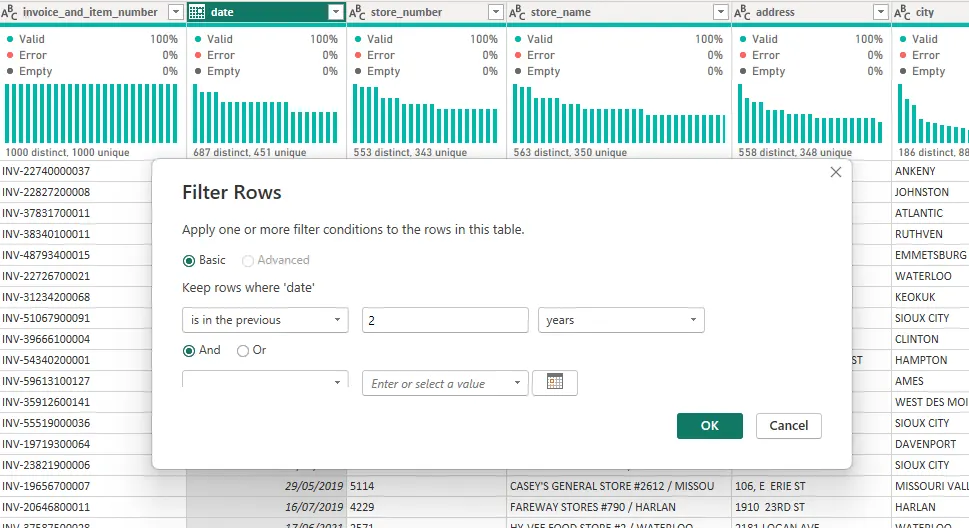Cancel the Filter Rows dialog
The width and height of the screenshot is (969, 528).
pyautogui.click(x=789, y=426)
